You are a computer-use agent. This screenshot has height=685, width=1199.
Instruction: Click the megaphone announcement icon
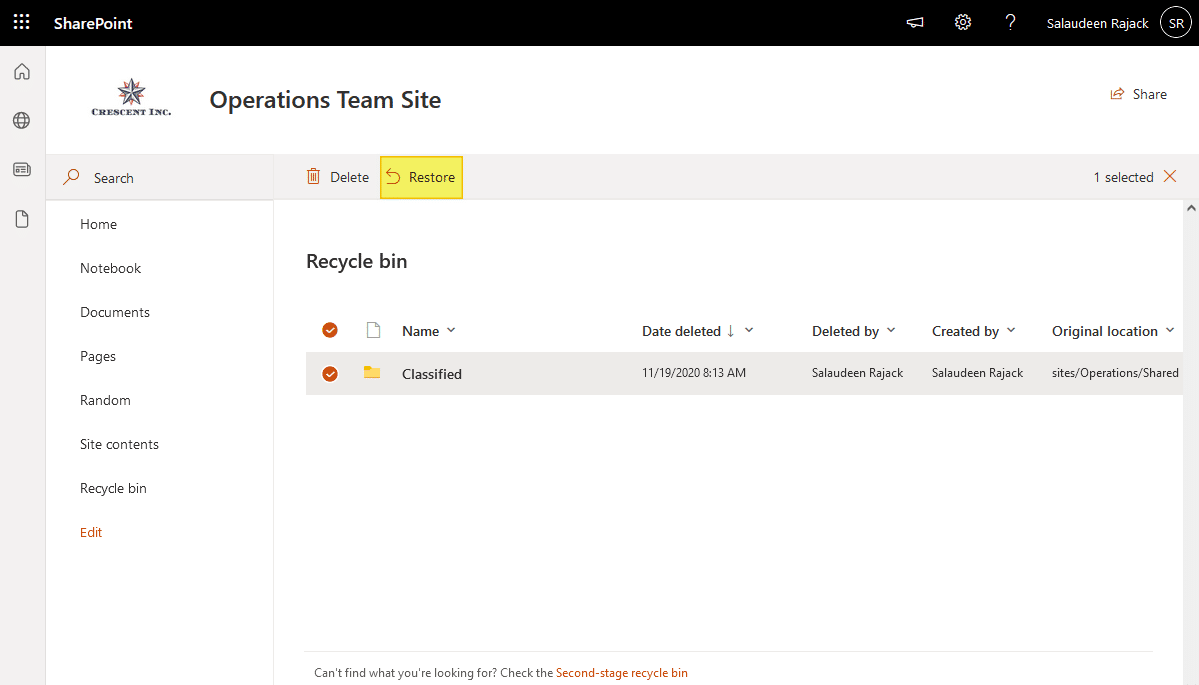(x=914, y=21)
